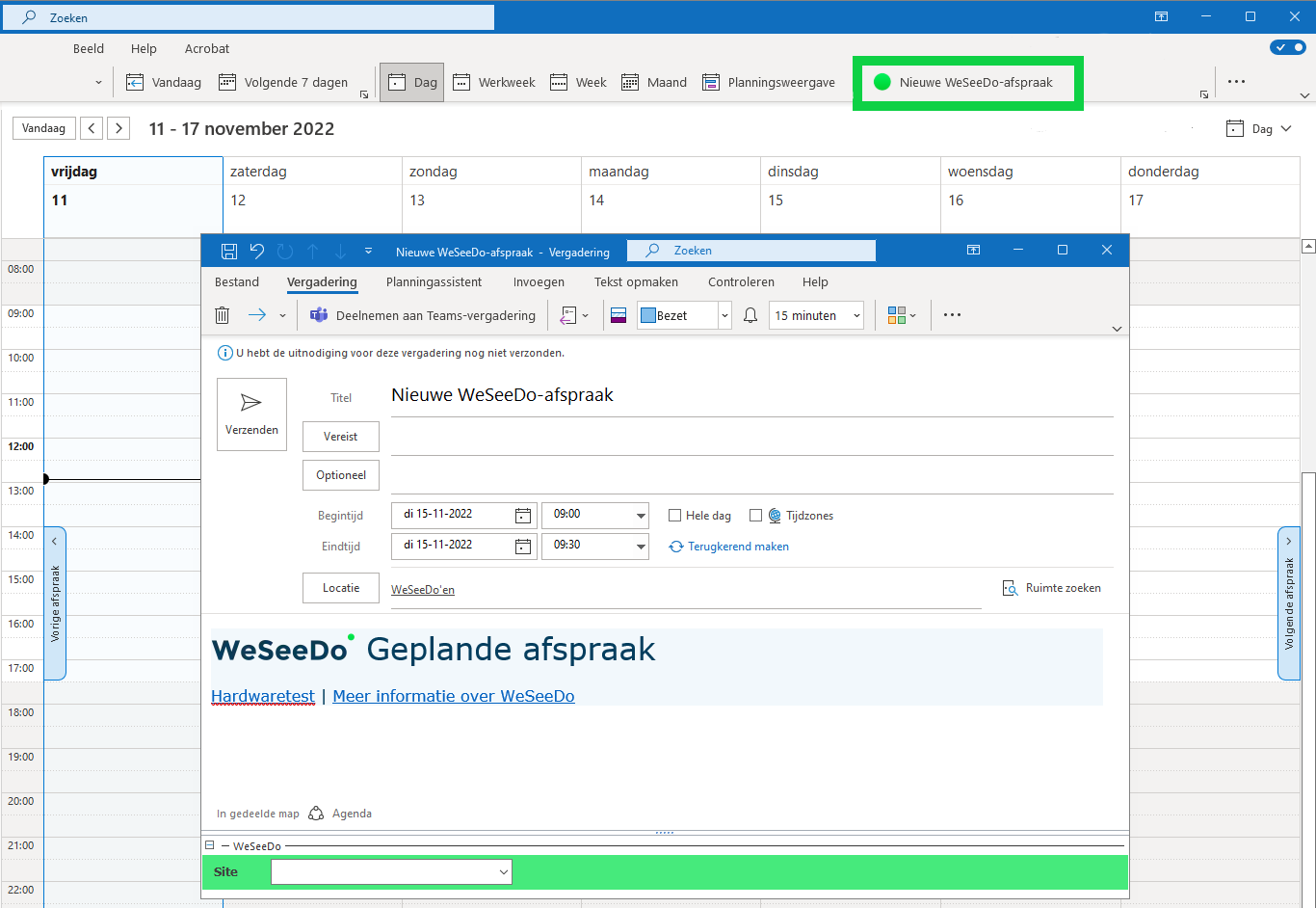The height and width of the screenshot is (908, 1316).
Task: Click Zoeken search box in meeting window
Action: click(x=751, y=251)
